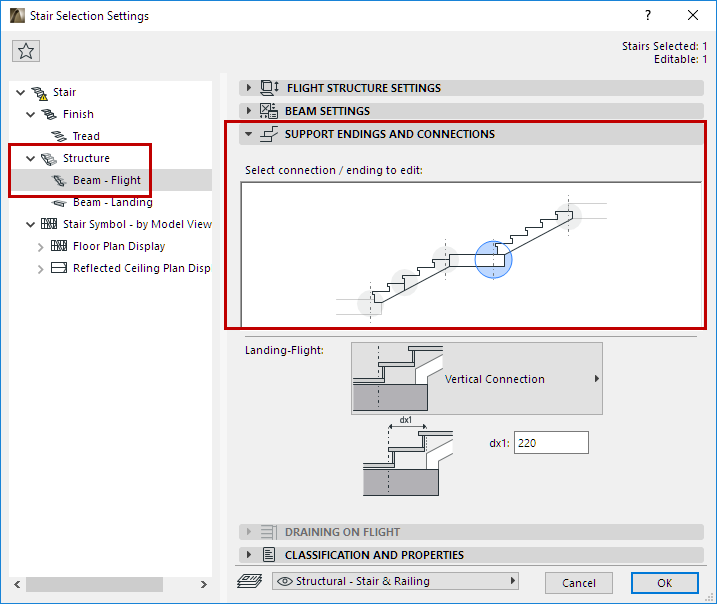
Task: Open the Structural - Stair & Railing layer dropdown
Action: (x=395, y=581)
